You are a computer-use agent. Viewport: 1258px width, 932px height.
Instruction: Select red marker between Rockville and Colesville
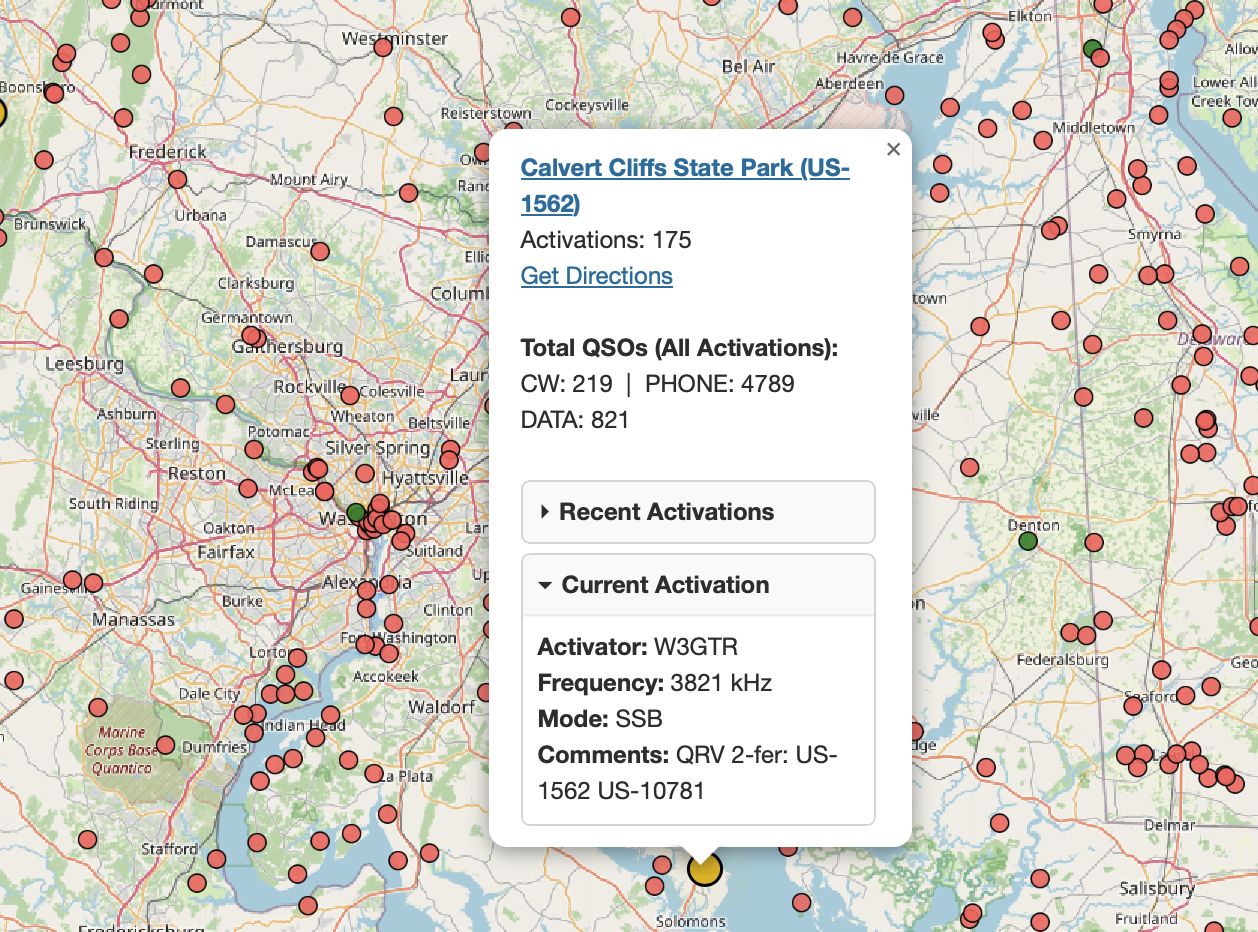350,394
